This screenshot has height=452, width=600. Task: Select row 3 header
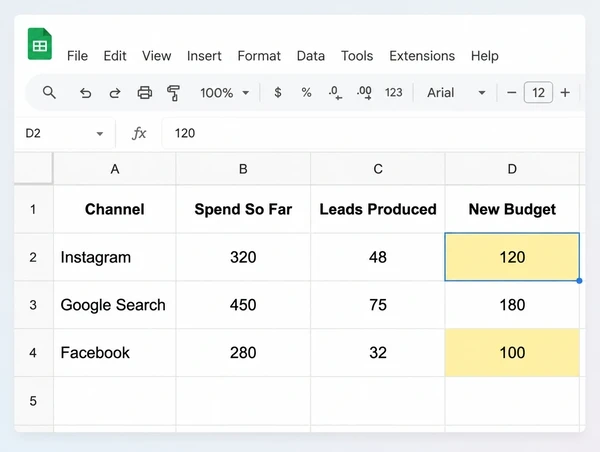pos(34,305)
